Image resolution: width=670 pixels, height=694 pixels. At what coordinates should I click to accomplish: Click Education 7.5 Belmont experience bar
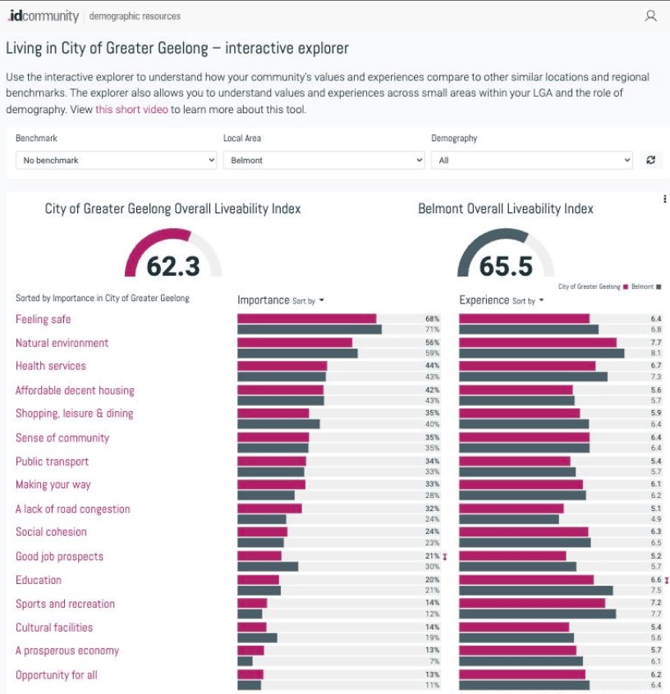coord(536,590)
